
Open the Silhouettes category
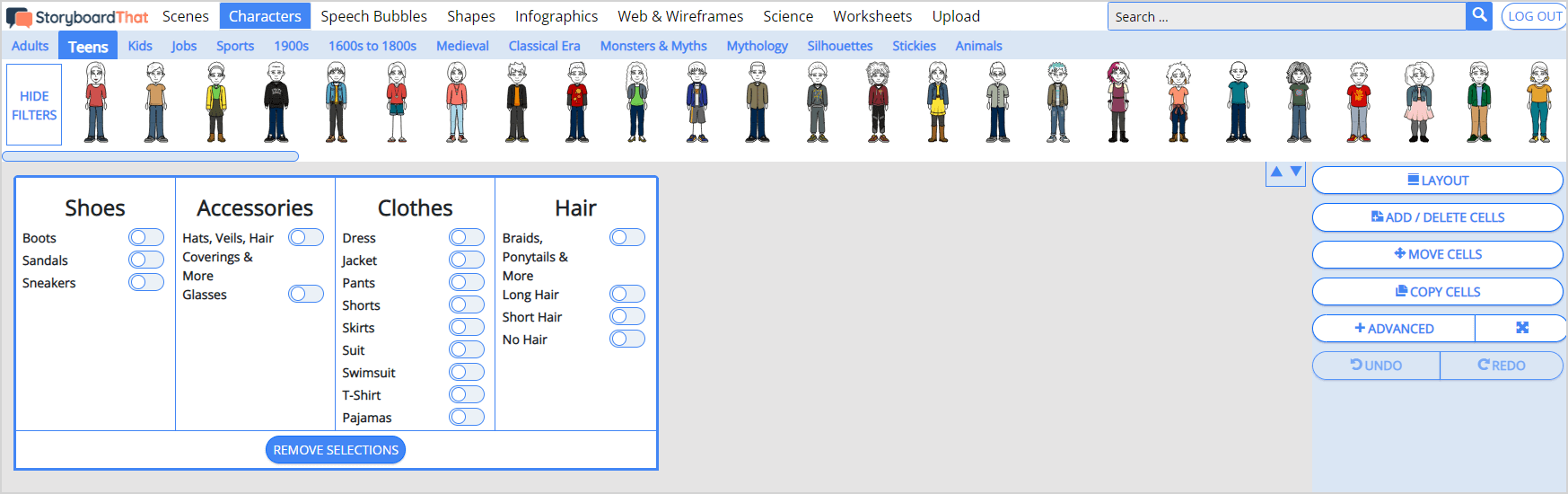[840, 46]
